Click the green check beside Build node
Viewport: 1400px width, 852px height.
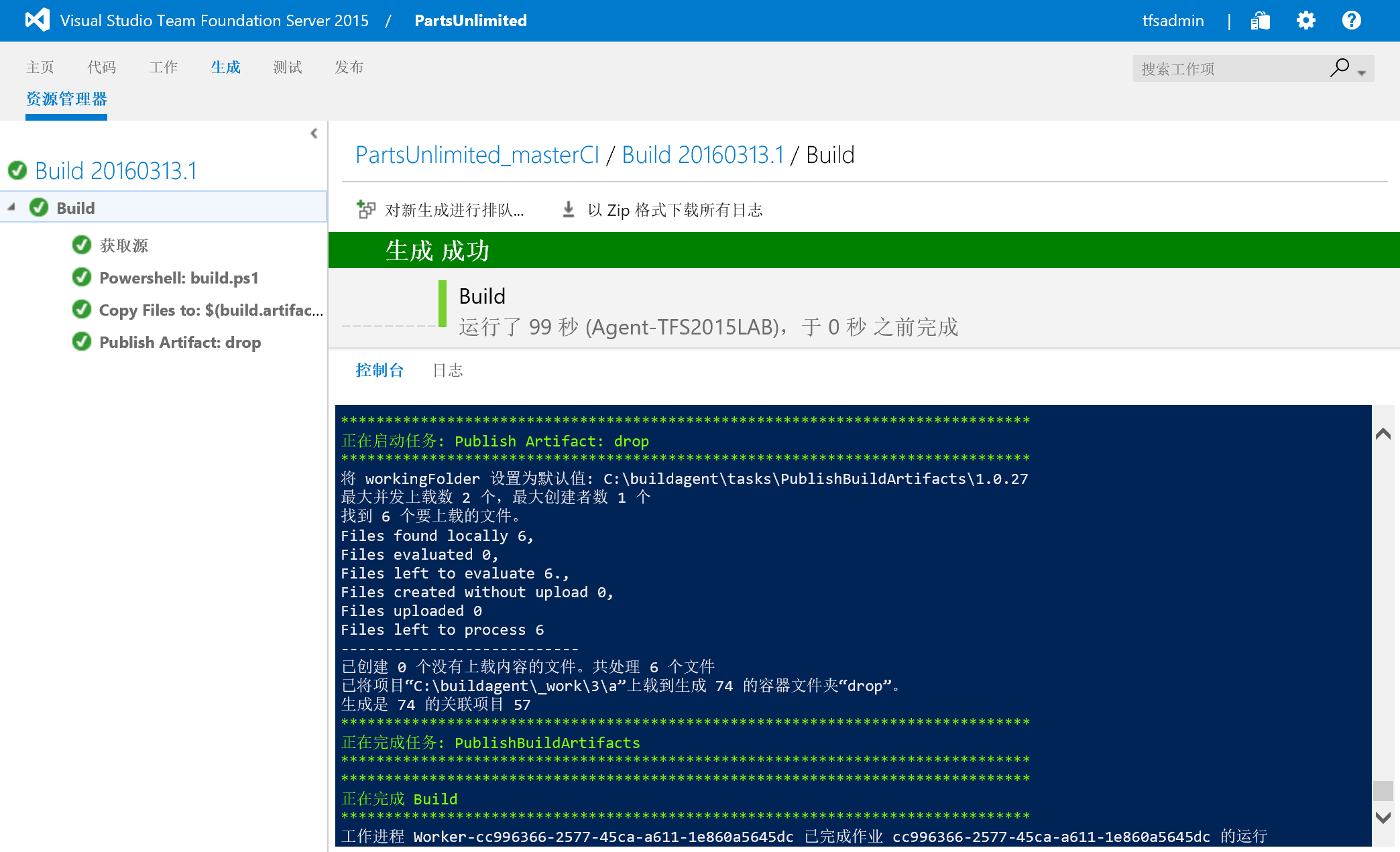39,207
